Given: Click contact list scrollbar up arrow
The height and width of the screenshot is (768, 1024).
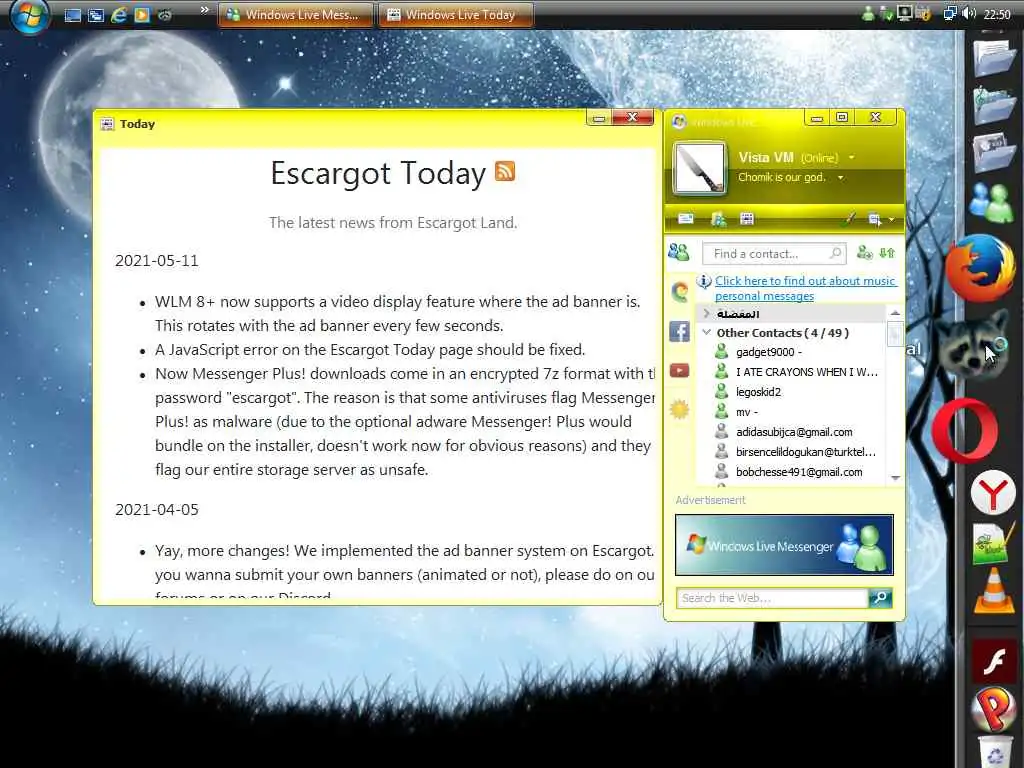Looking at the screenshot, I should click(x=895, y=313).
